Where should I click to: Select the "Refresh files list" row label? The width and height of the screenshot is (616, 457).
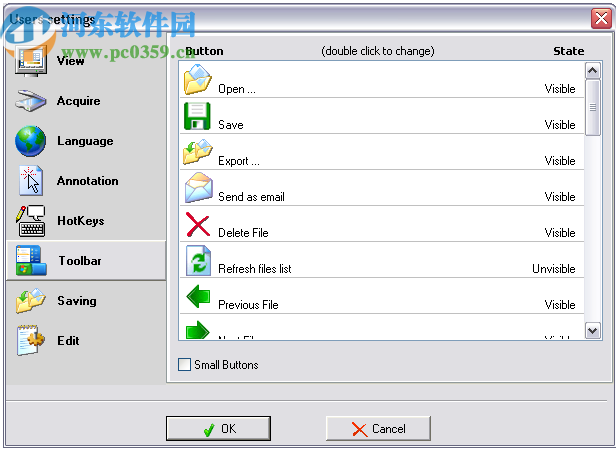[x=255, y=269]
